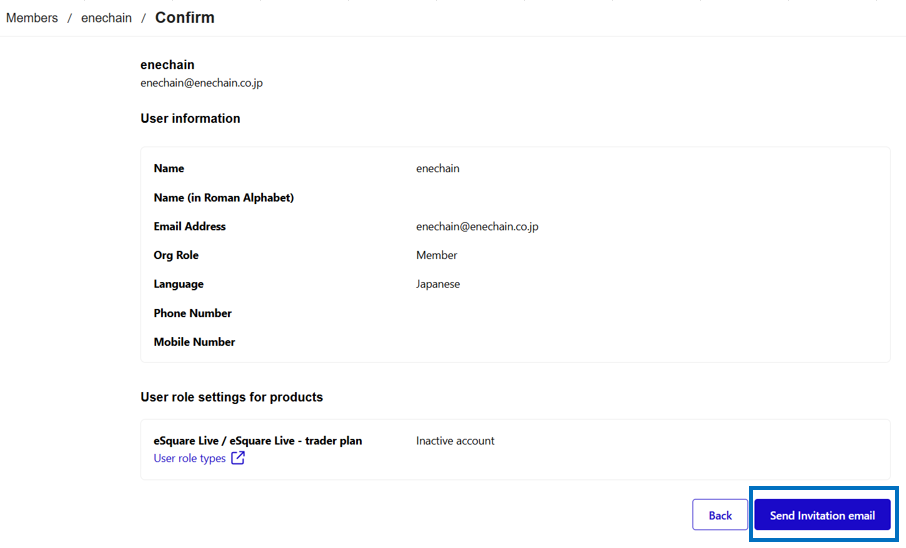The image size is (906, 548).
Task: Click the enechain heading name
Action: point(168,65)
